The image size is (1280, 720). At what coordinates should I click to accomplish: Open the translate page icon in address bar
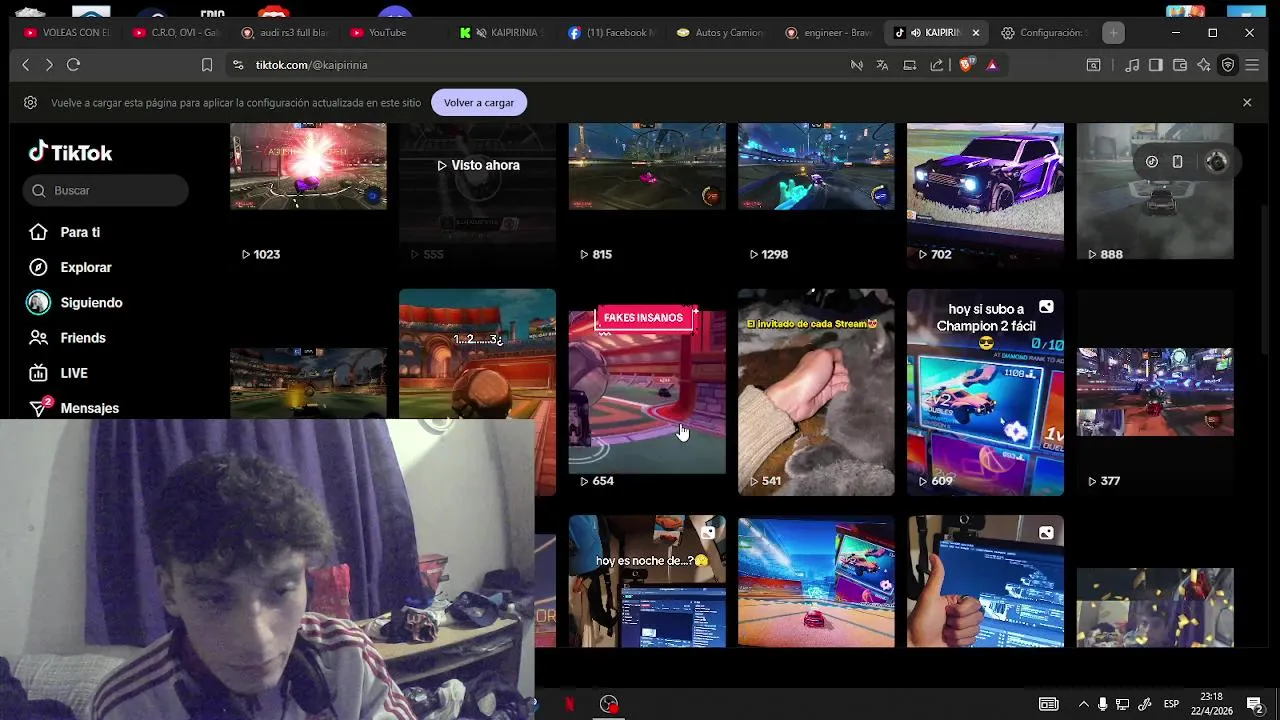click(882, 65)
